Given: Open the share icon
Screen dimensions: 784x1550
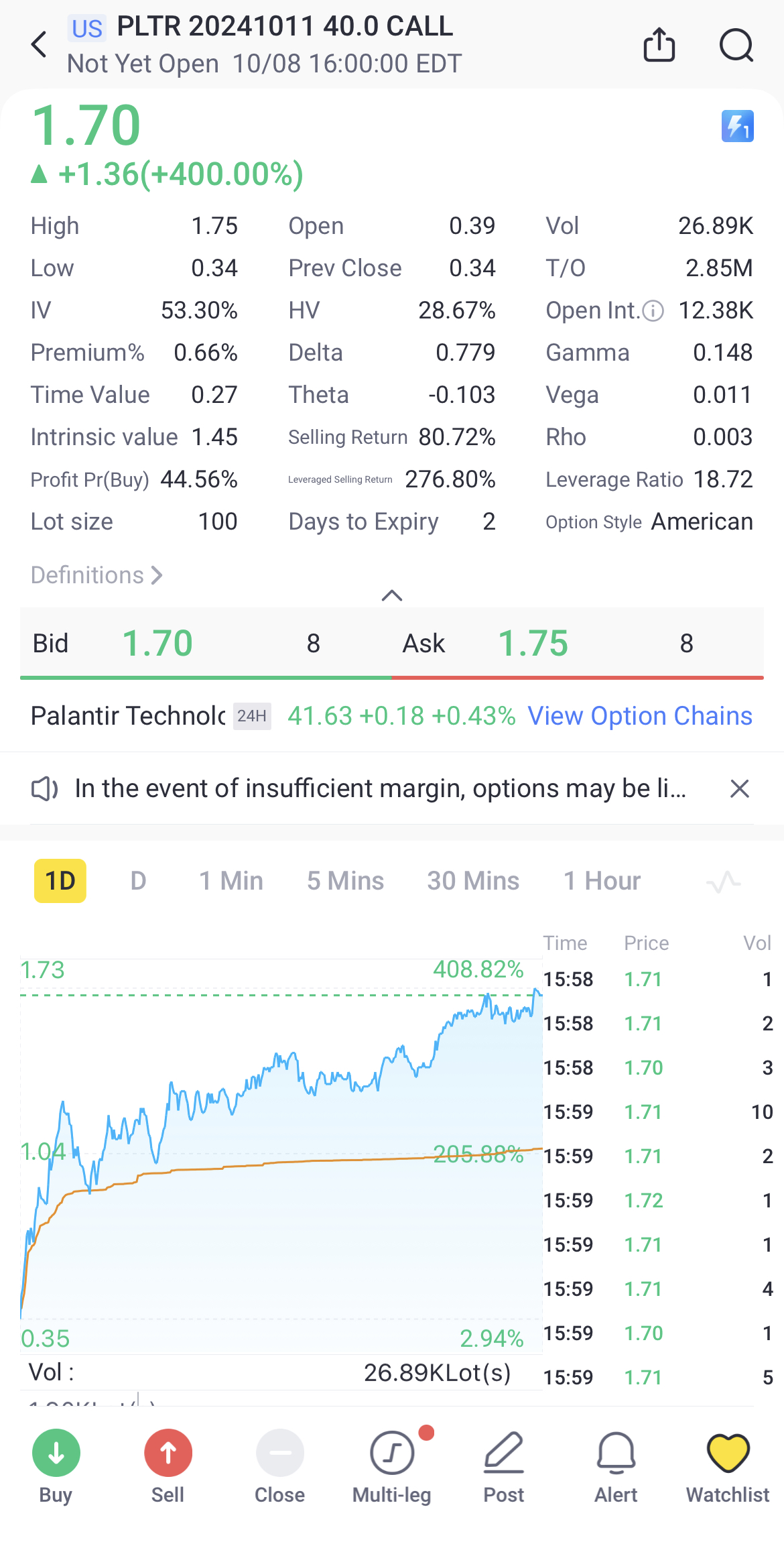Looking at the screenshot, I should pyautogui.click(x=659, y=45).
